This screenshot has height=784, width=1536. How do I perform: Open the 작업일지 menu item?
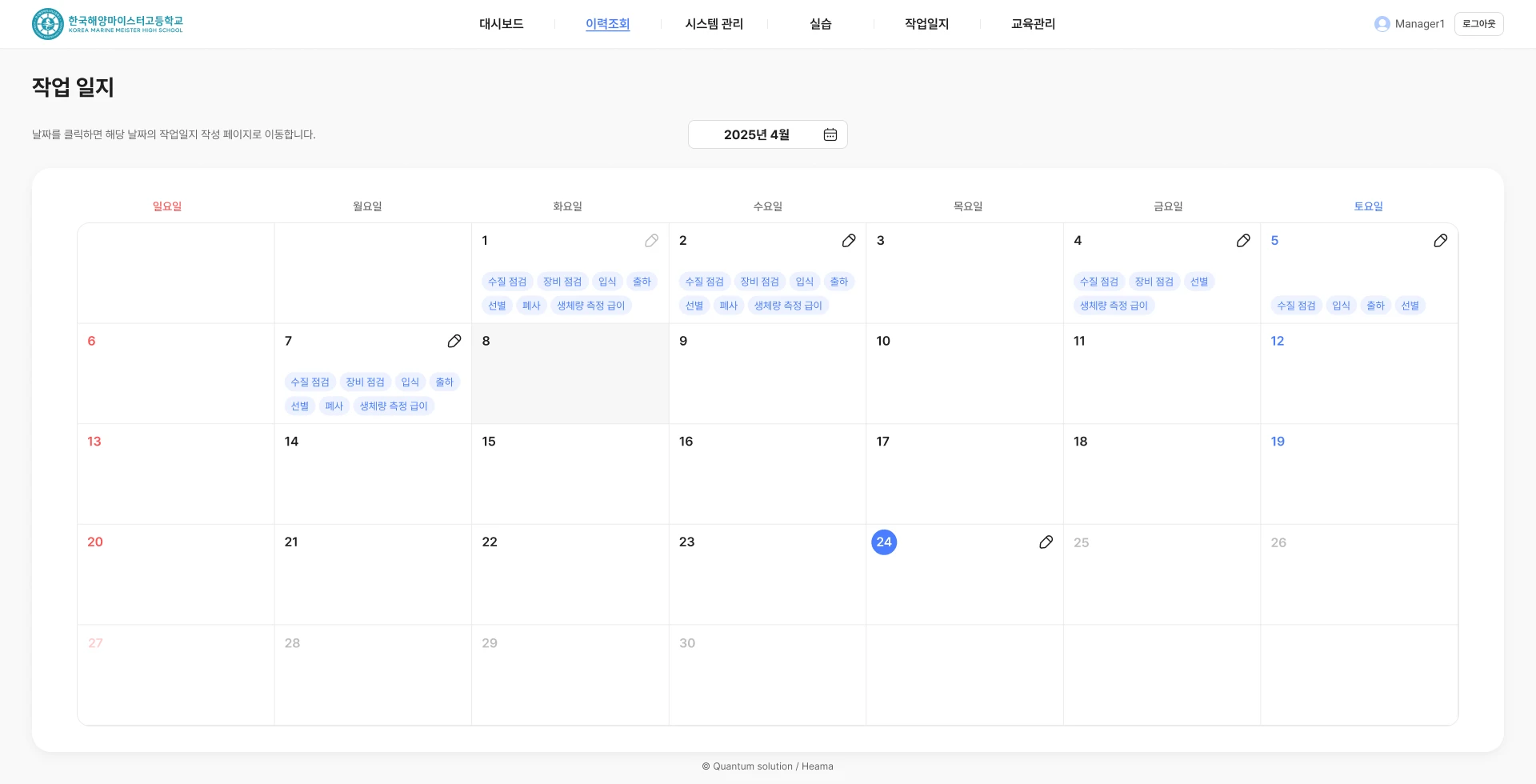coord(927,24)
